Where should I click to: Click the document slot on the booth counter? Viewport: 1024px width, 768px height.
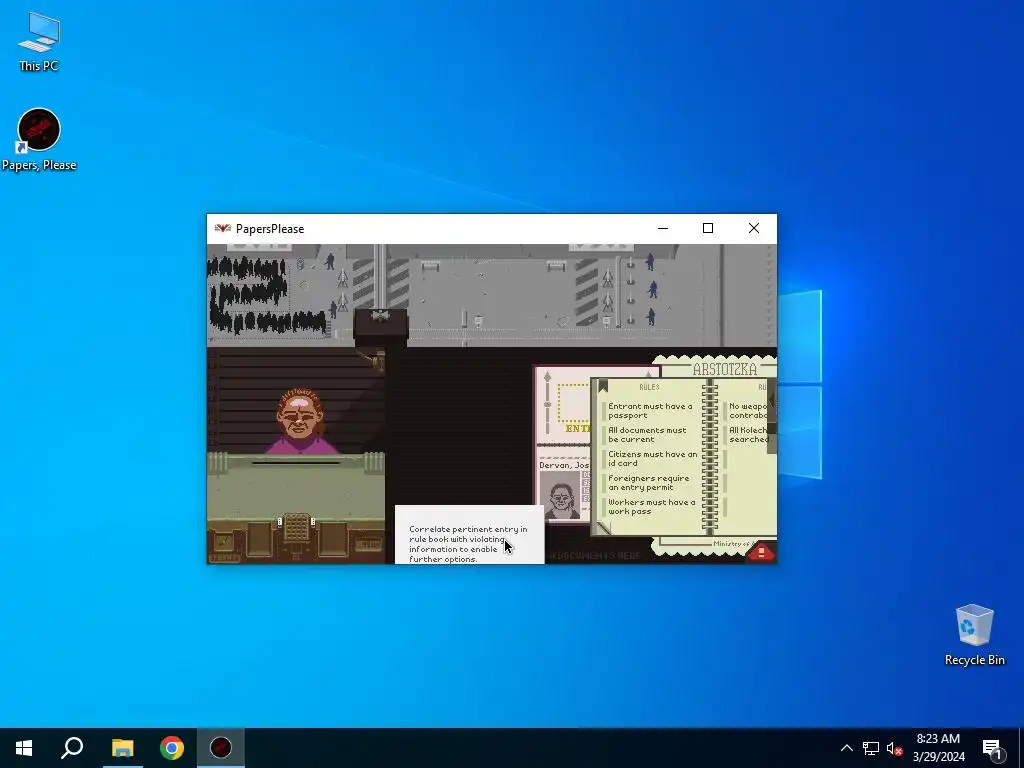[296, 463]
